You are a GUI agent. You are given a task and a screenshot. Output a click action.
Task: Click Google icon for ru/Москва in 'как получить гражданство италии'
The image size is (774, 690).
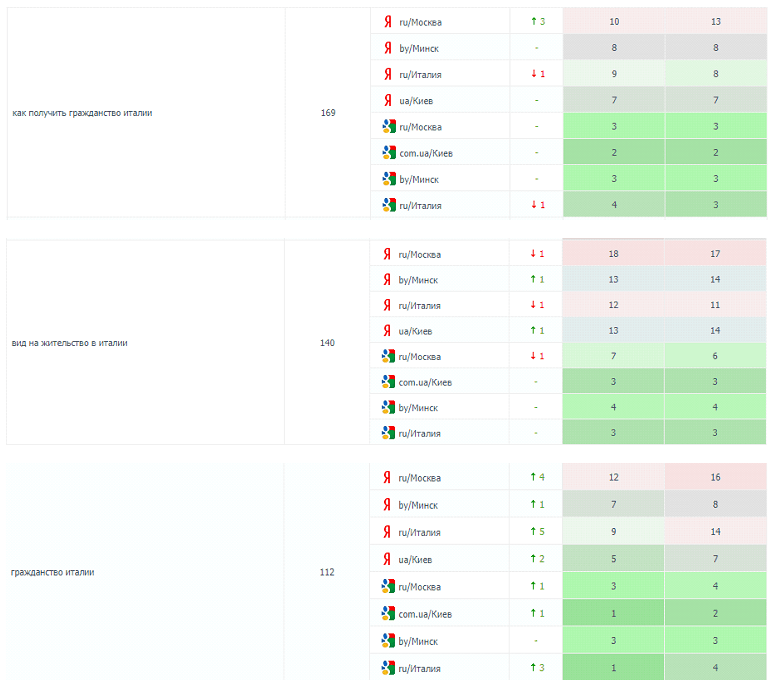389,126
